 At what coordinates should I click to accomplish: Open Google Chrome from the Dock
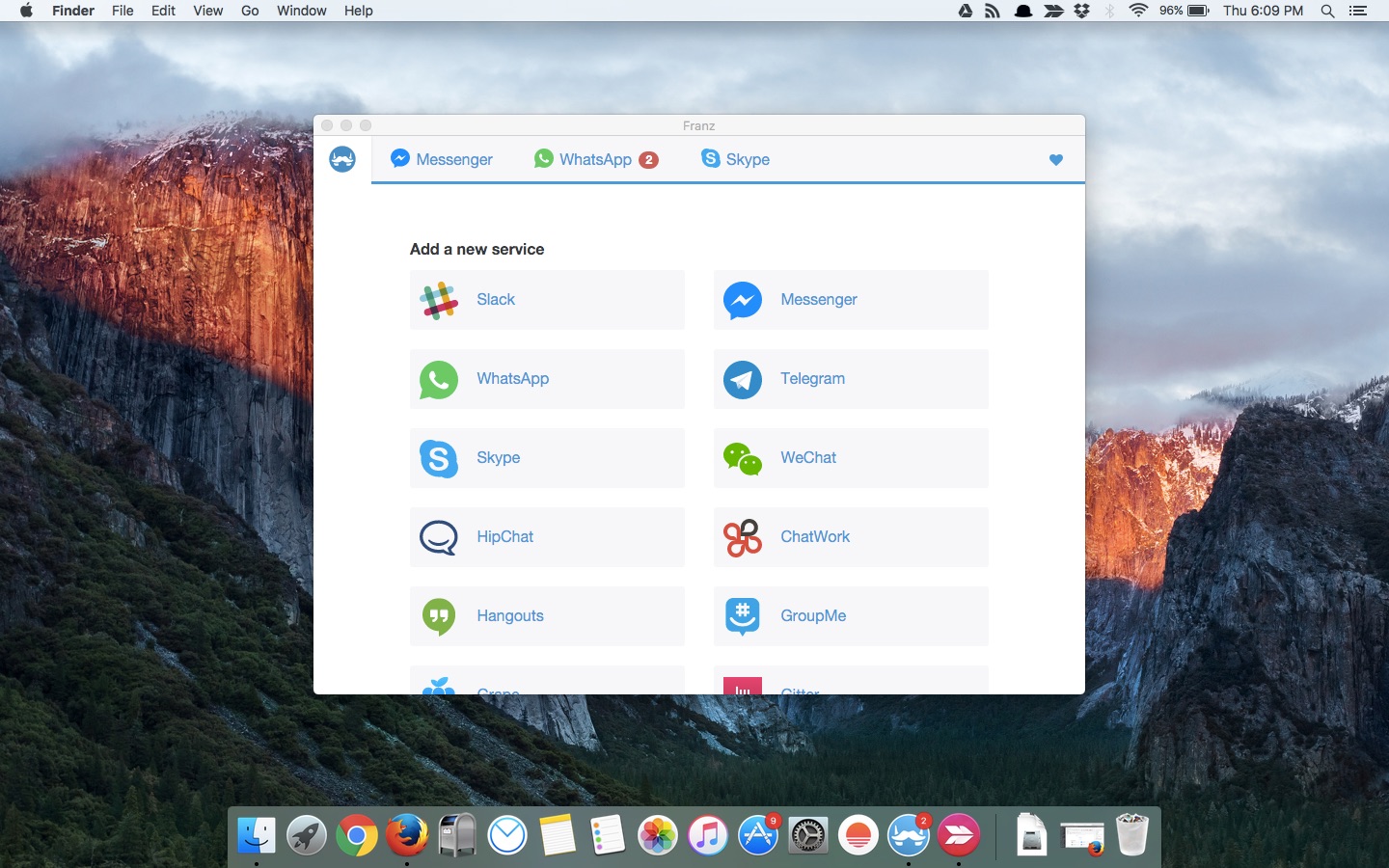[x=357, y=835]
